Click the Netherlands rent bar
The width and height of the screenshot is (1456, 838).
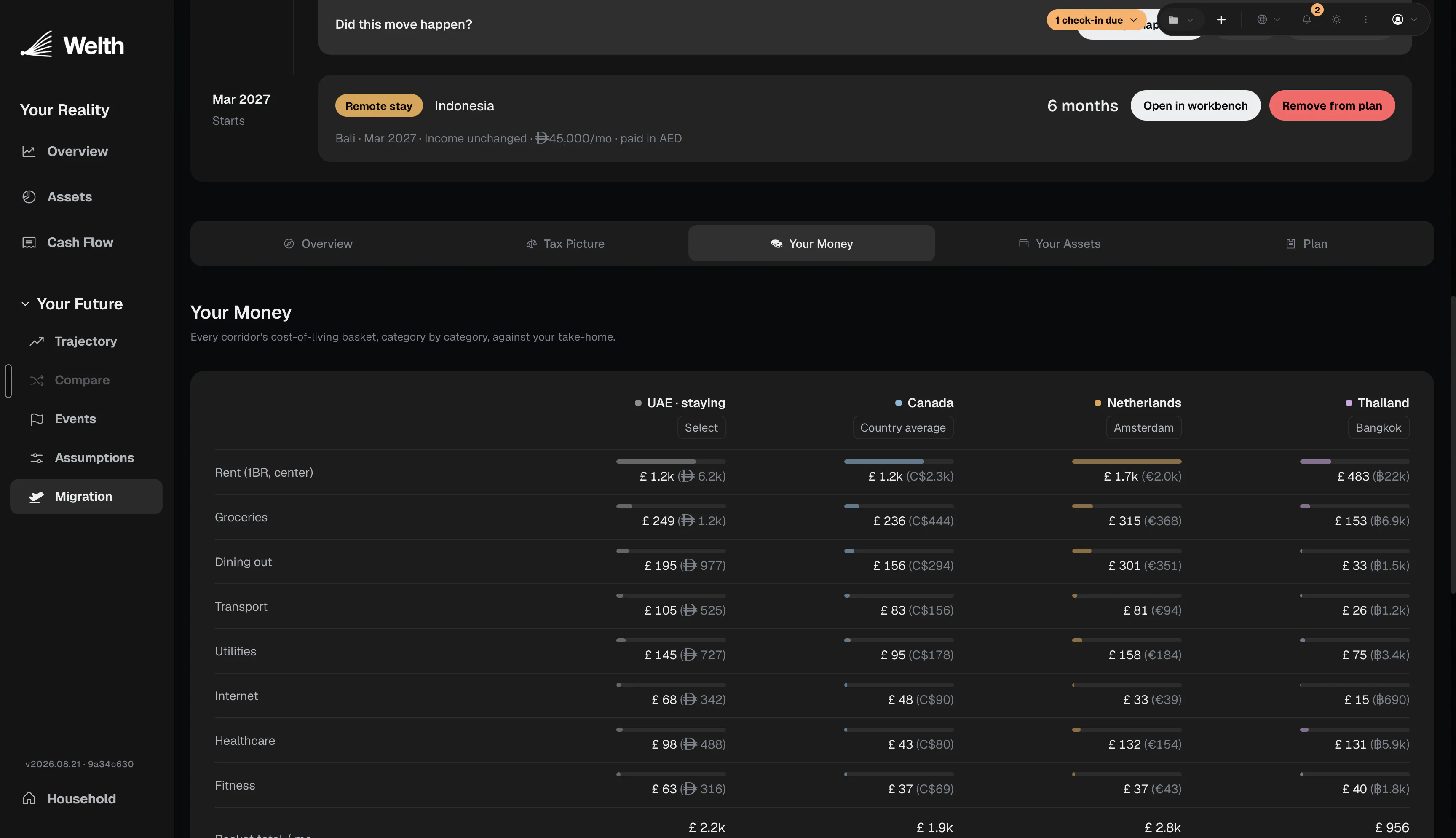click(x=1127, y=462)
